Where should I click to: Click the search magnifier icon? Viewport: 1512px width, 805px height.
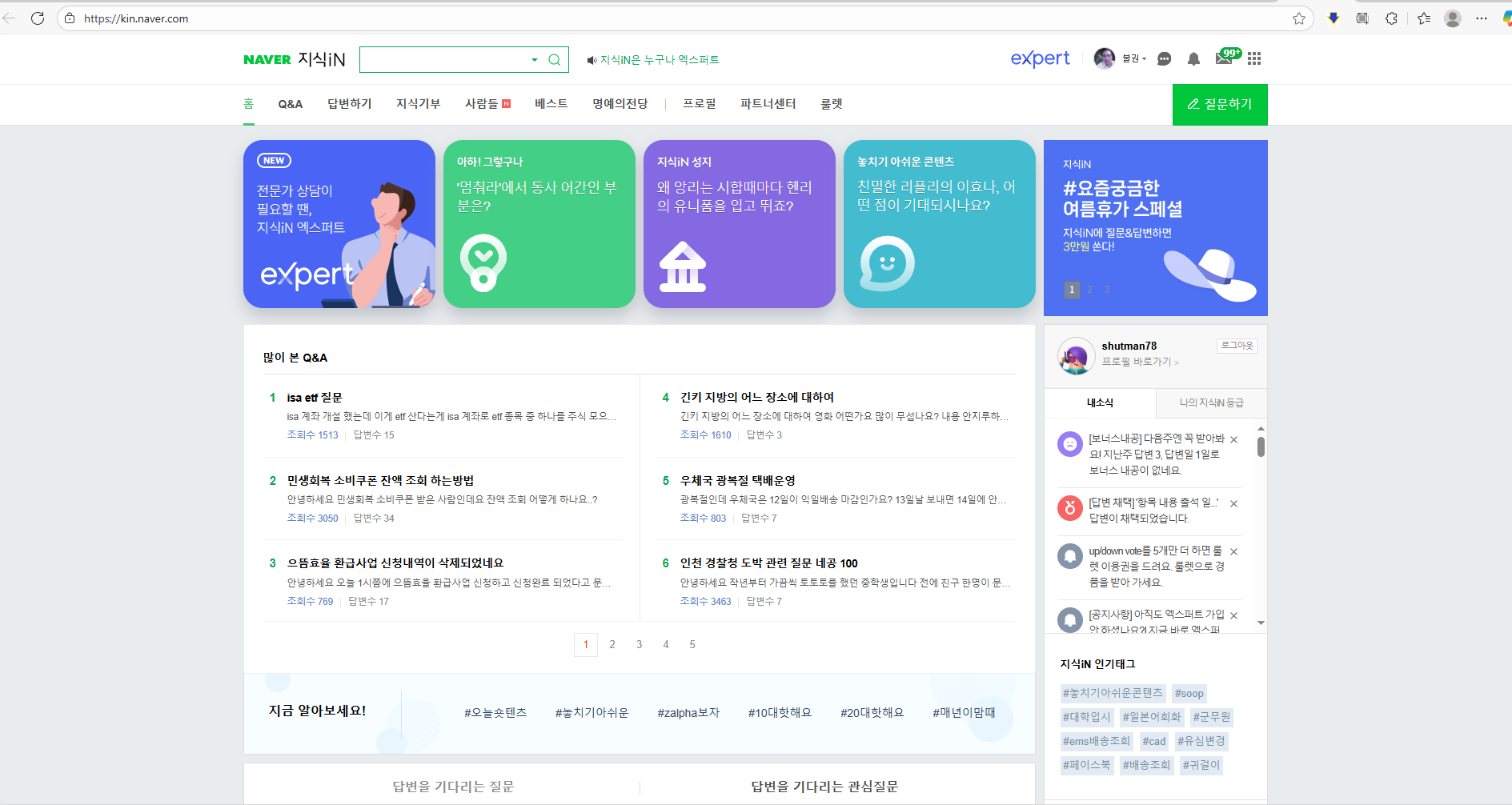[554, 60]
